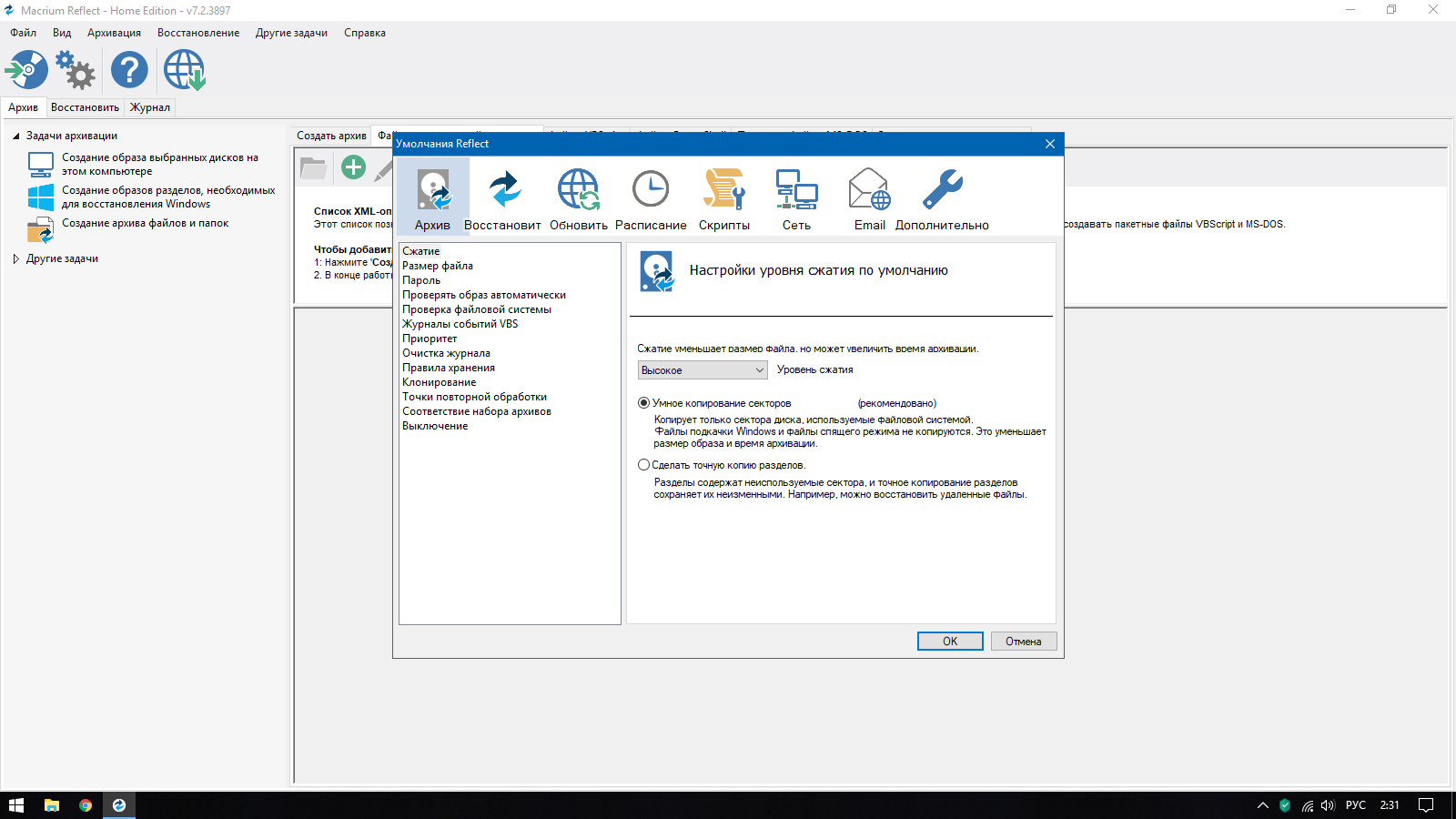Viewport: 1456px width, 819px height.
Task: Open the Архив defaults category icon
Action: 433,197
